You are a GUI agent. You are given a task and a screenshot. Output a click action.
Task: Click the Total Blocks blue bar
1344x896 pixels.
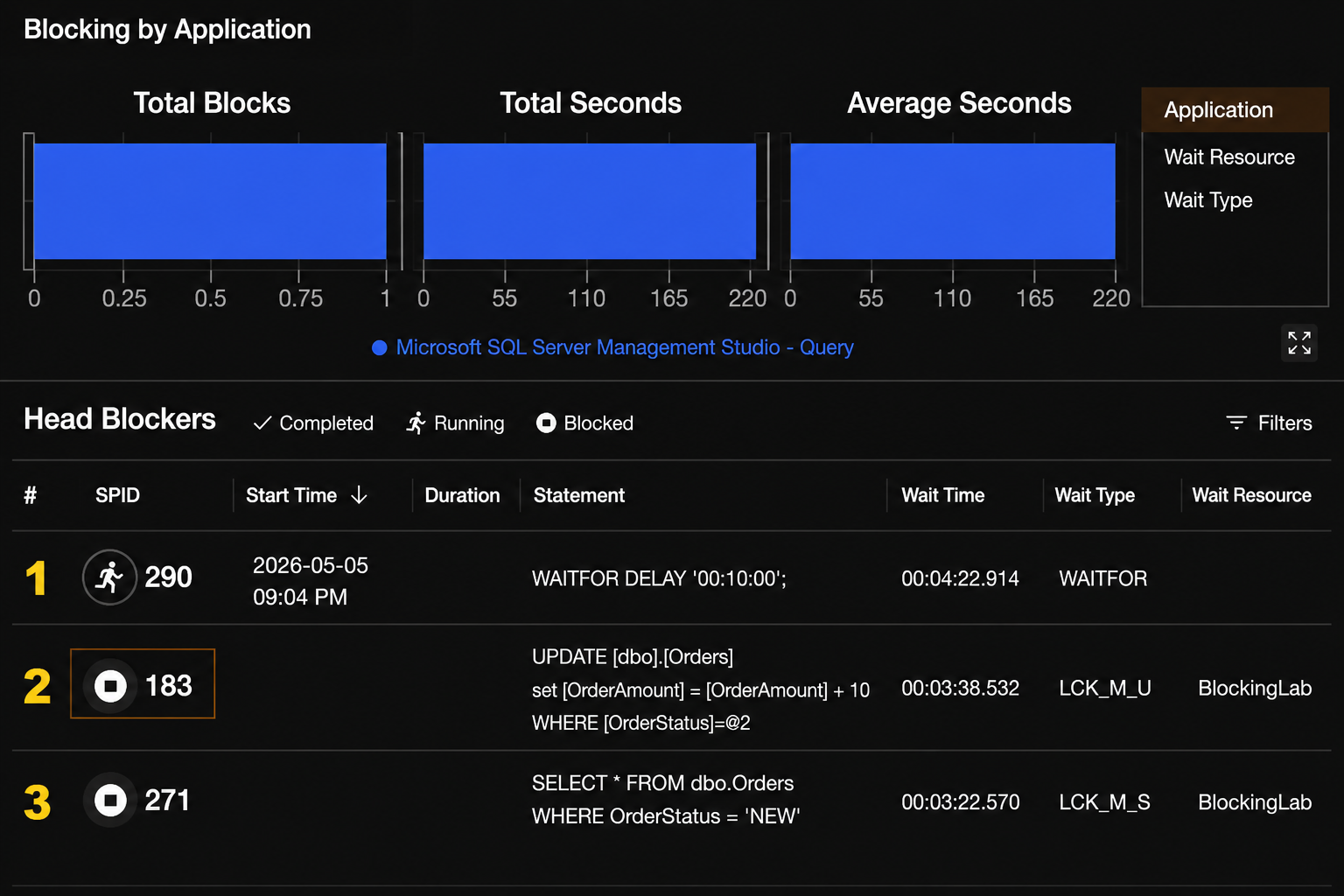[210, 201]
